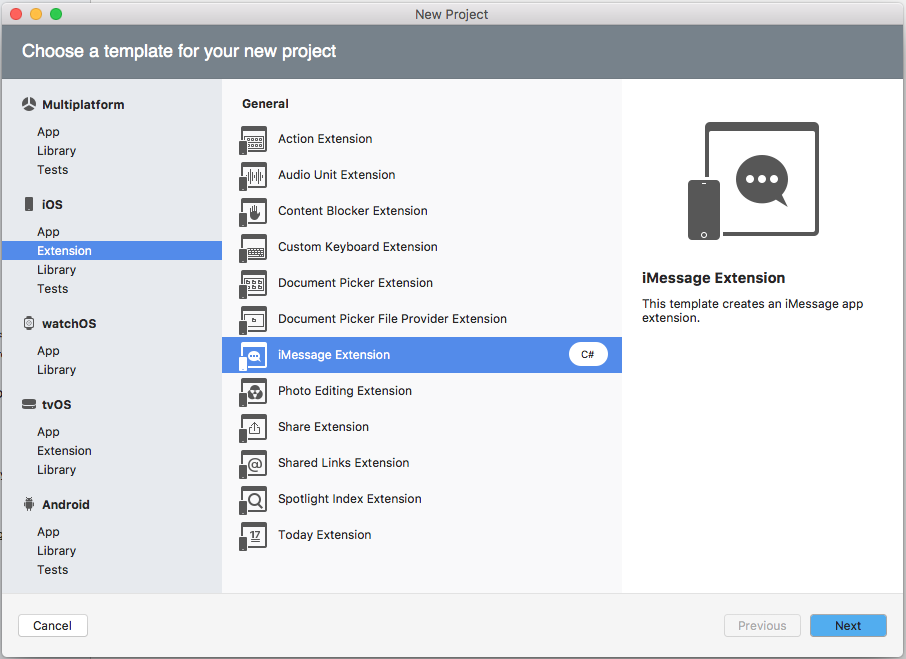Select the Spotlight Index Extension icon
This screenshot has height=659, width=906.
point(253,499)
